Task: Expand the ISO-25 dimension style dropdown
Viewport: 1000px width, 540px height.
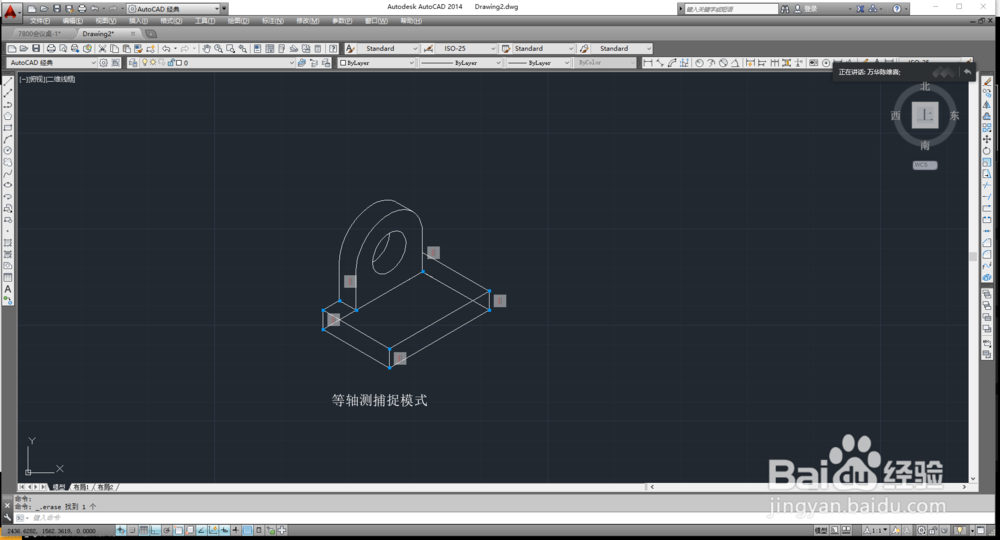Action: point(466,48)
